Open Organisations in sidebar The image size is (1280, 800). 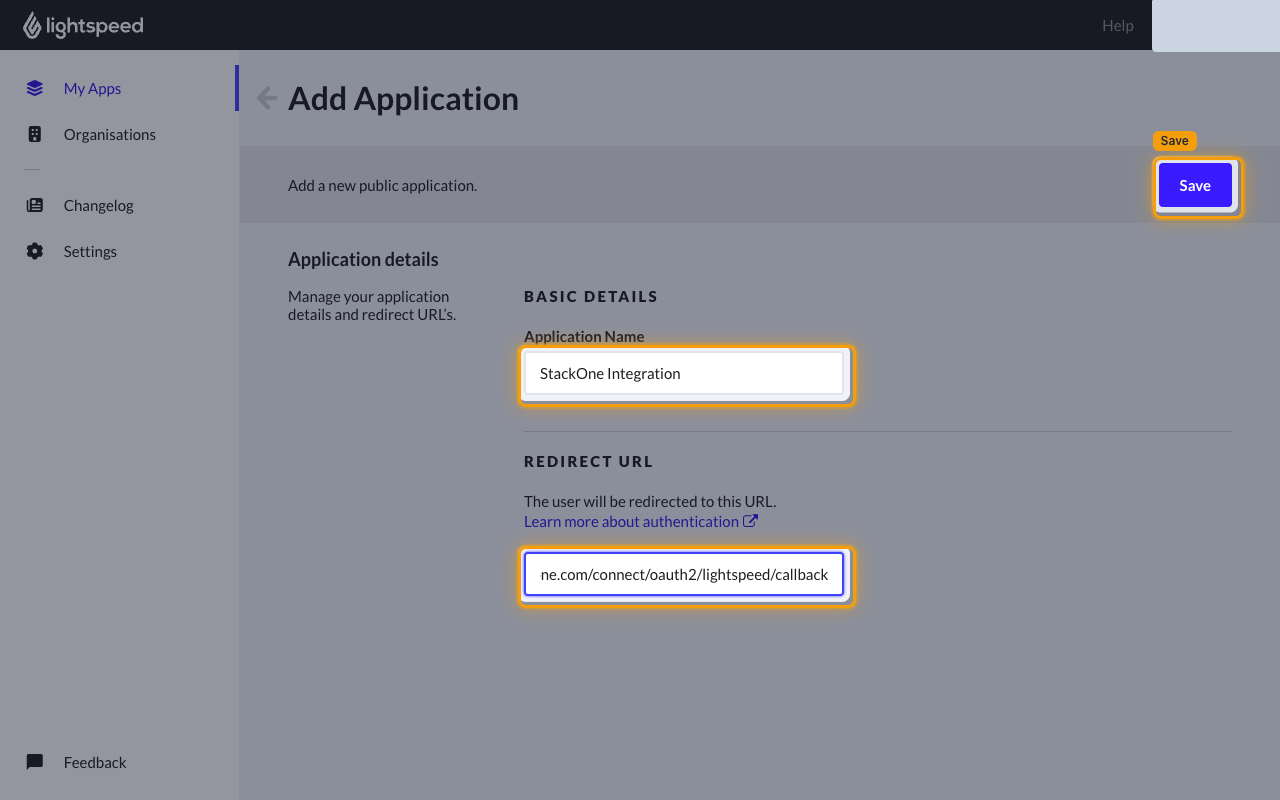[110, 134]
